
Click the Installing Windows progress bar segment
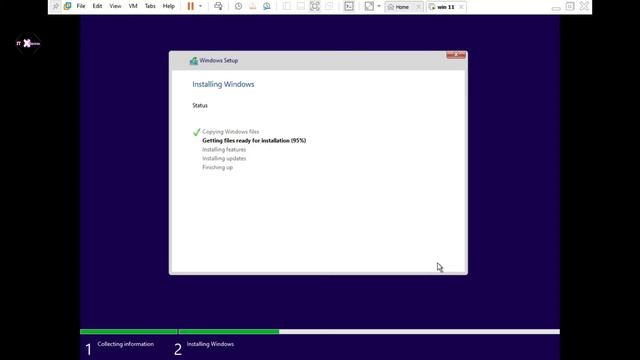click(369, 332)
